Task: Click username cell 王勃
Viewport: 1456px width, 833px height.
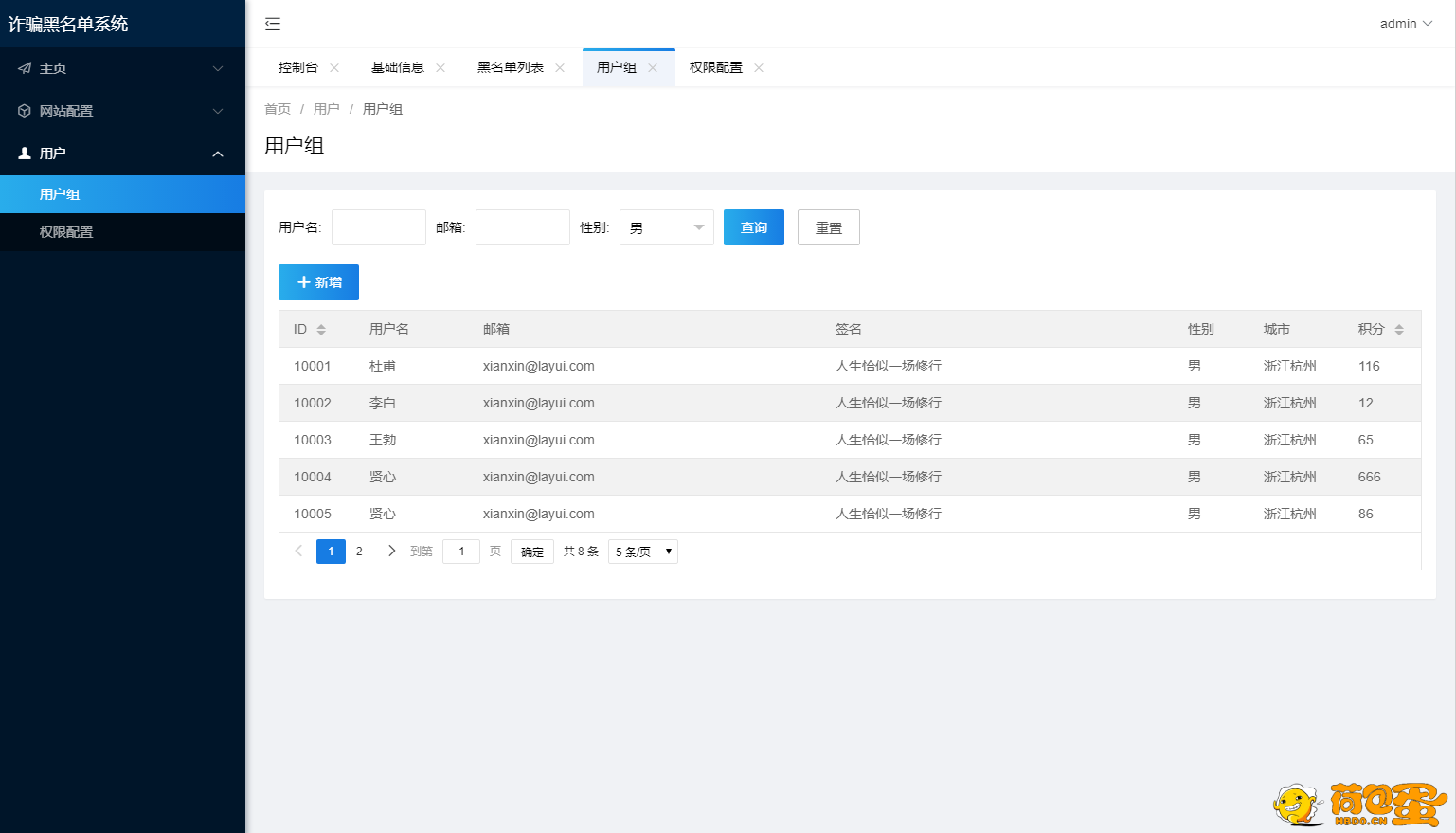Action: click(x=383, y=440)
